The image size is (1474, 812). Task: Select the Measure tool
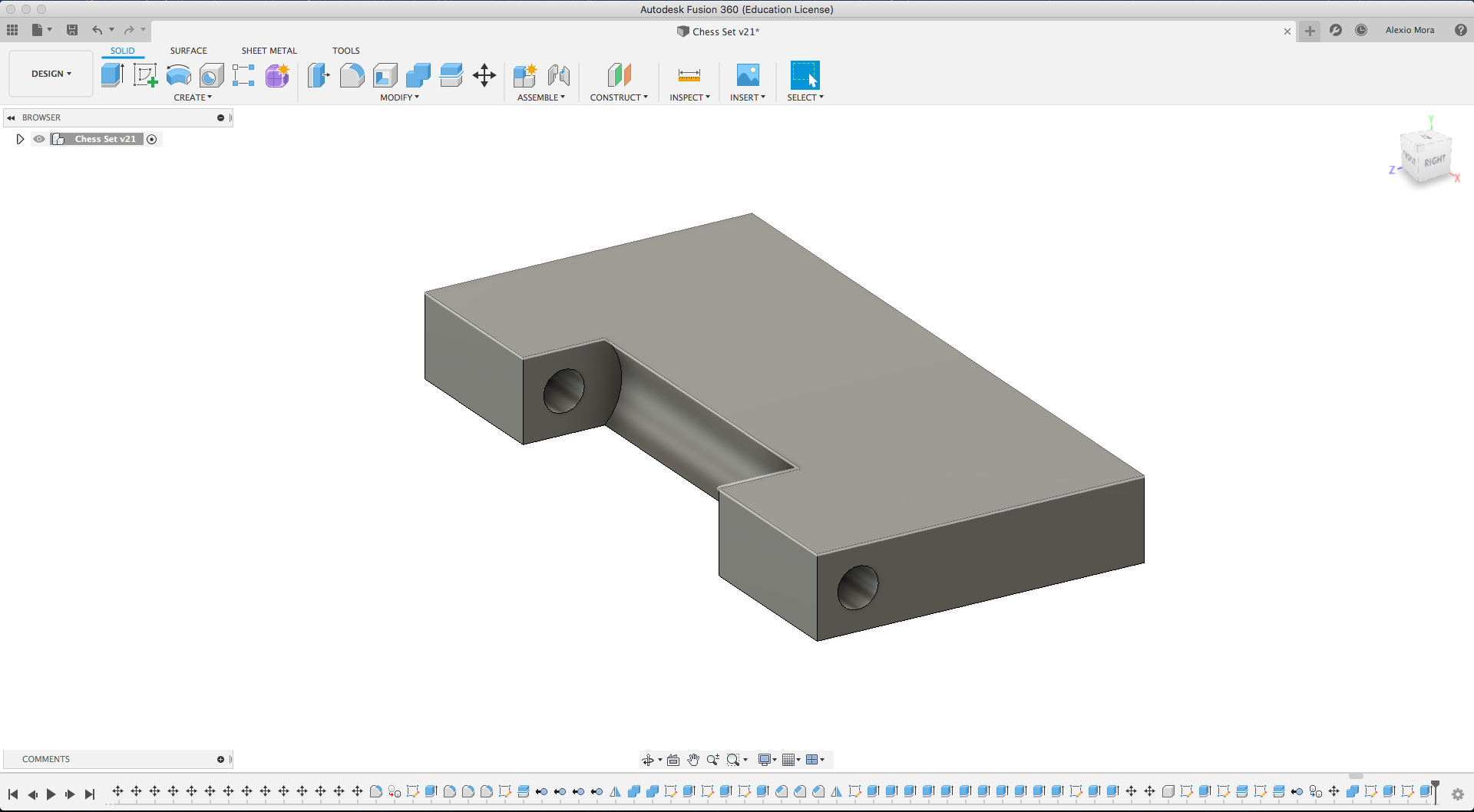click(x=689, y=75)
